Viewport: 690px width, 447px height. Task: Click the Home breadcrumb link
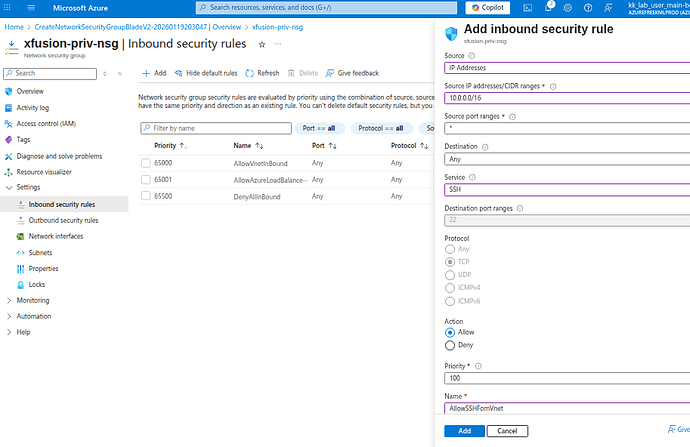pyautogui.click(x=14, y=27)
